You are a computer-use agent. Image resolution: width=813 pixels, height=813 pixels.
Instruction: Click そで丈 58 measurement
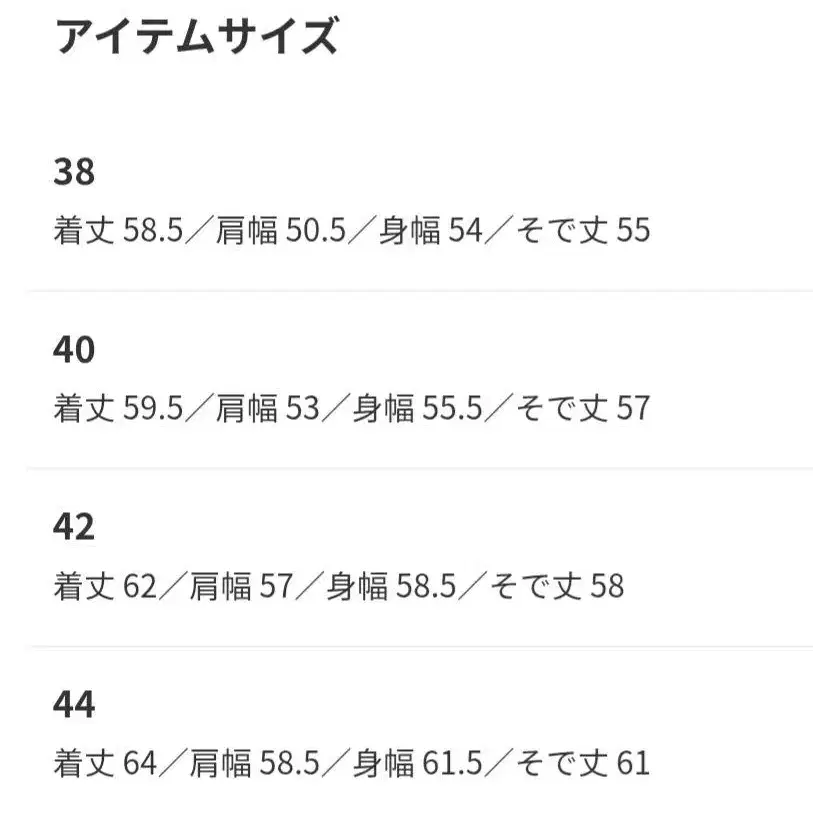click(x=558, y=586)
